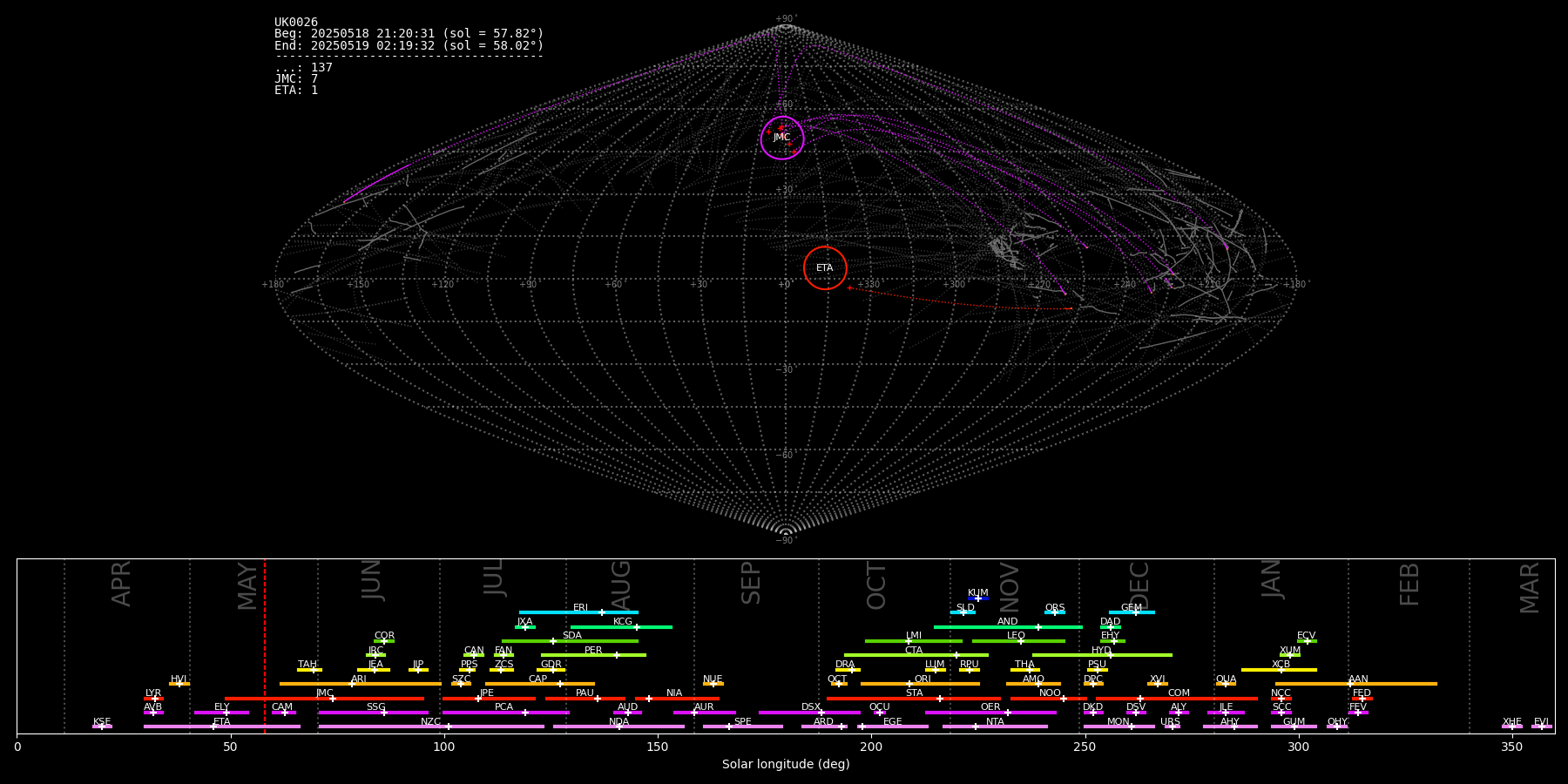Click the NZC shower label

(430, 721)
